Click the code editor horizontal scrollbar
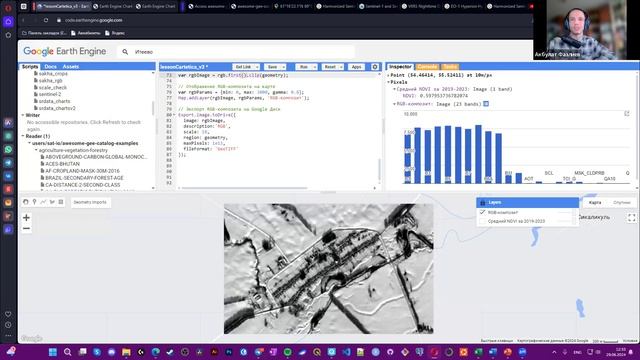Image resolution: width=640 pixels, height=360 pixels. pyautogui.click(x=244, y=188)
